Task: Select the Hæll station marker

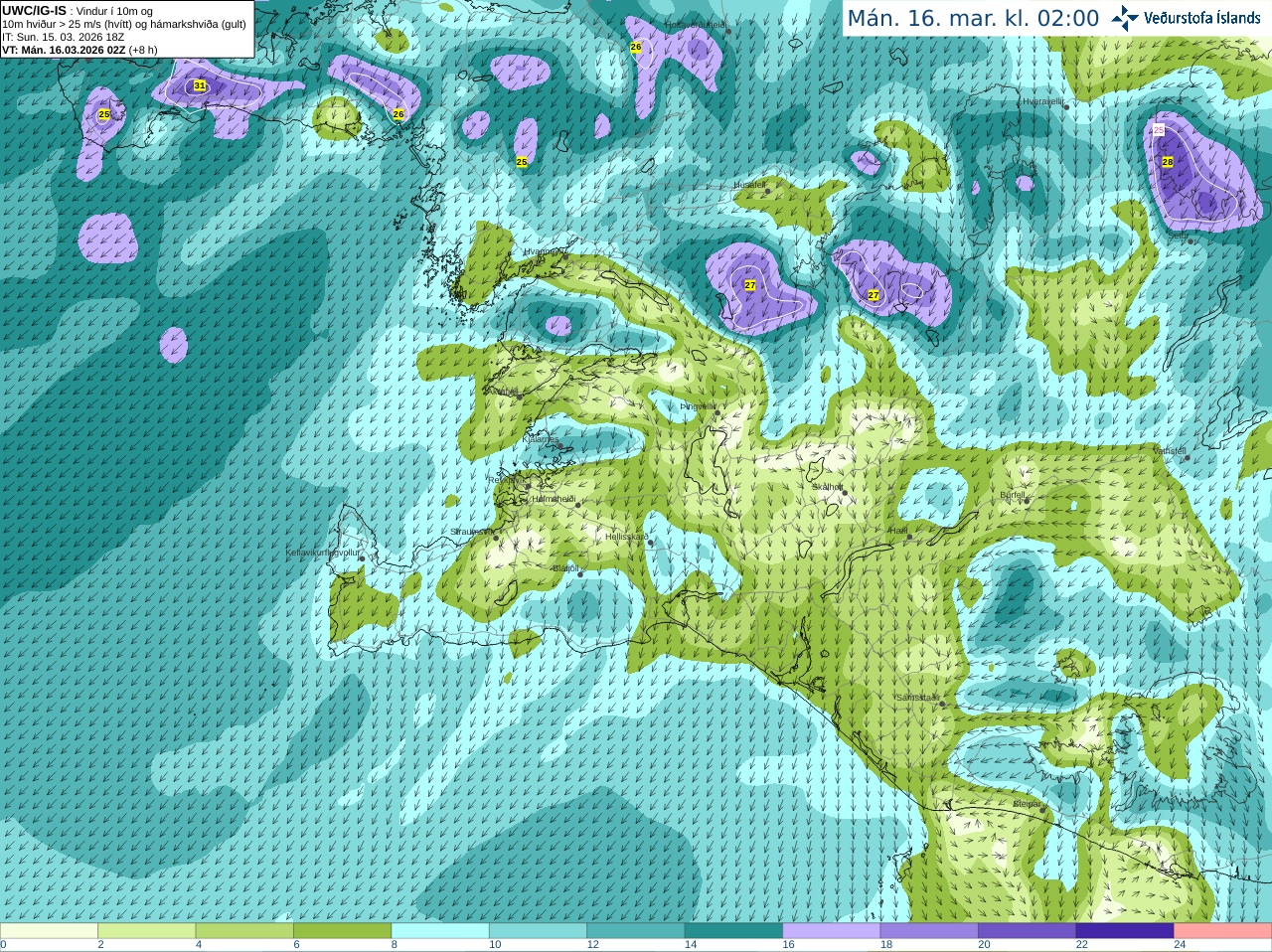Action: [x=908, y=537]
